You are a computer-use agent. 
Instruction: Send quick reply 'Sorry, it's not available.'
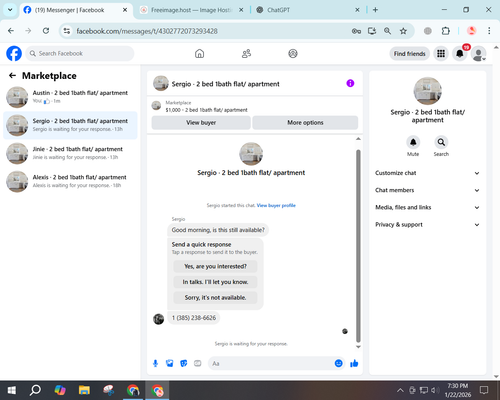[215, 298]
